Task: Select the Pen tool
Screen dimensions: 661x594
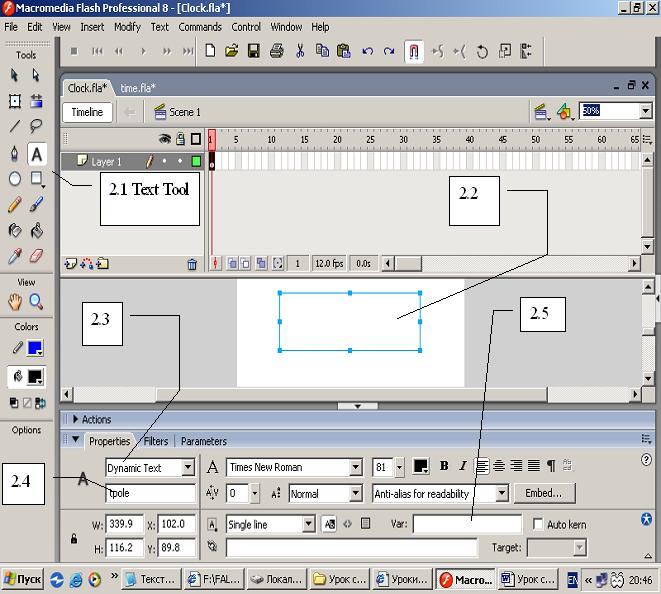Action: [15, 154]
